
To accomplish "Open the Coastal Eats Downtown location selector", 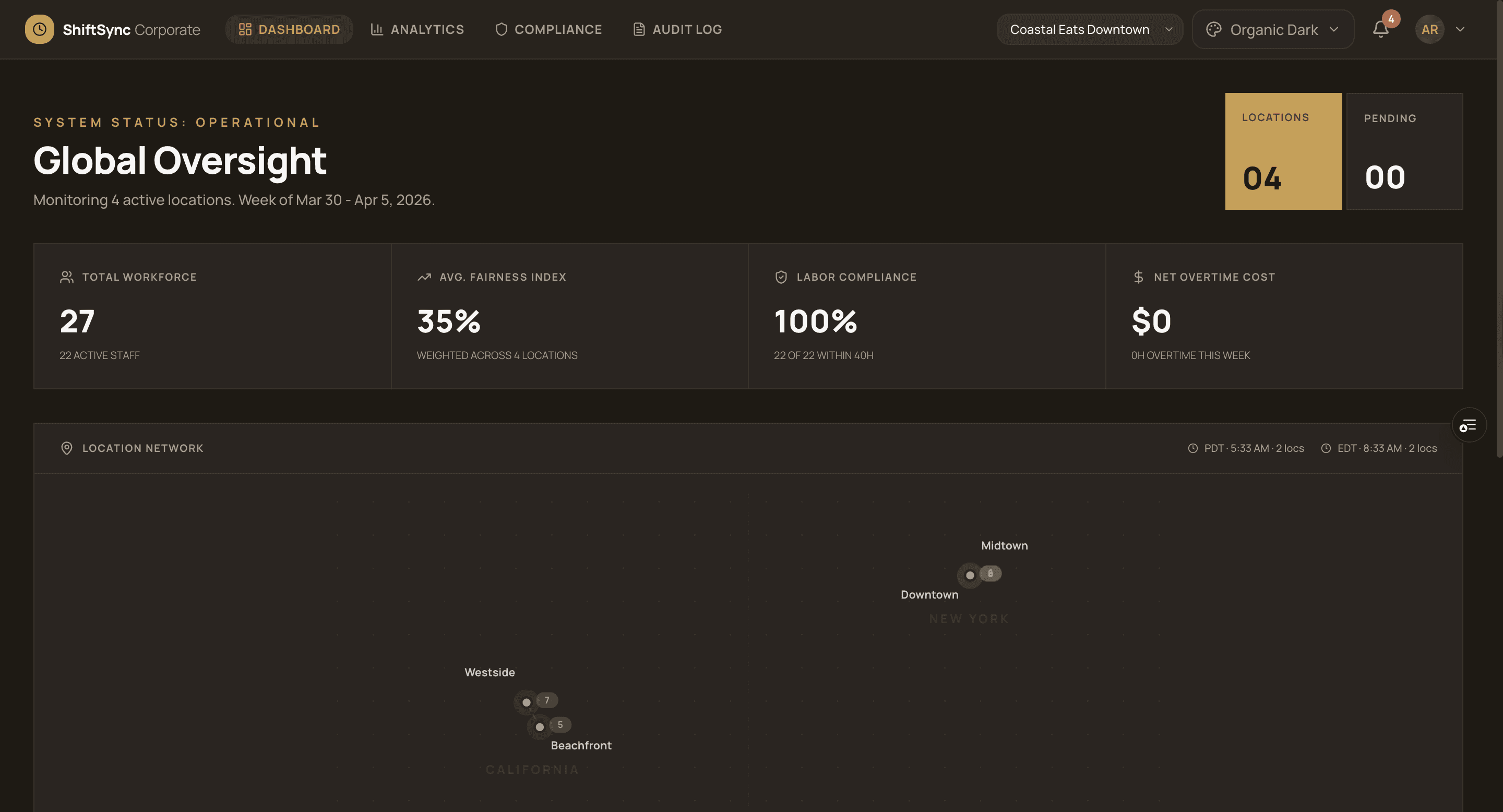I will (x=1089, y=29).
